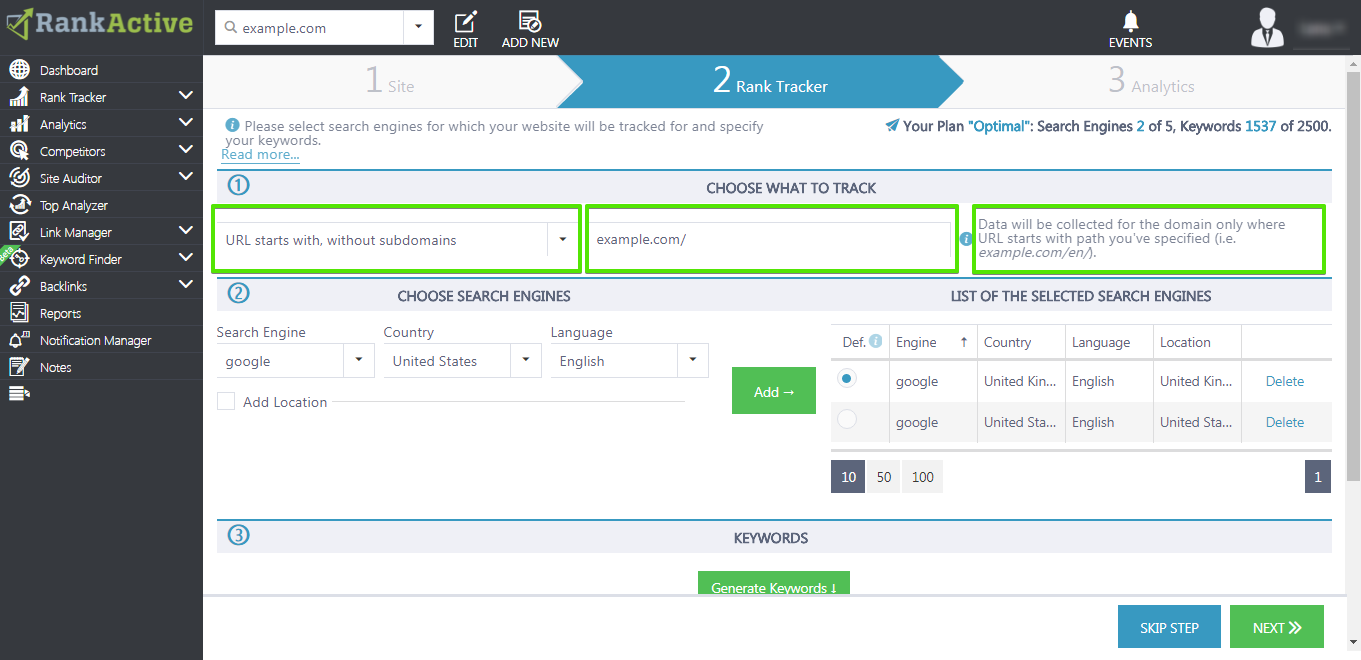Click the Site Auditor sidebar icon
Image resolution: width=1361 pixels, height=660 pixels.
(x=19, y=178)
